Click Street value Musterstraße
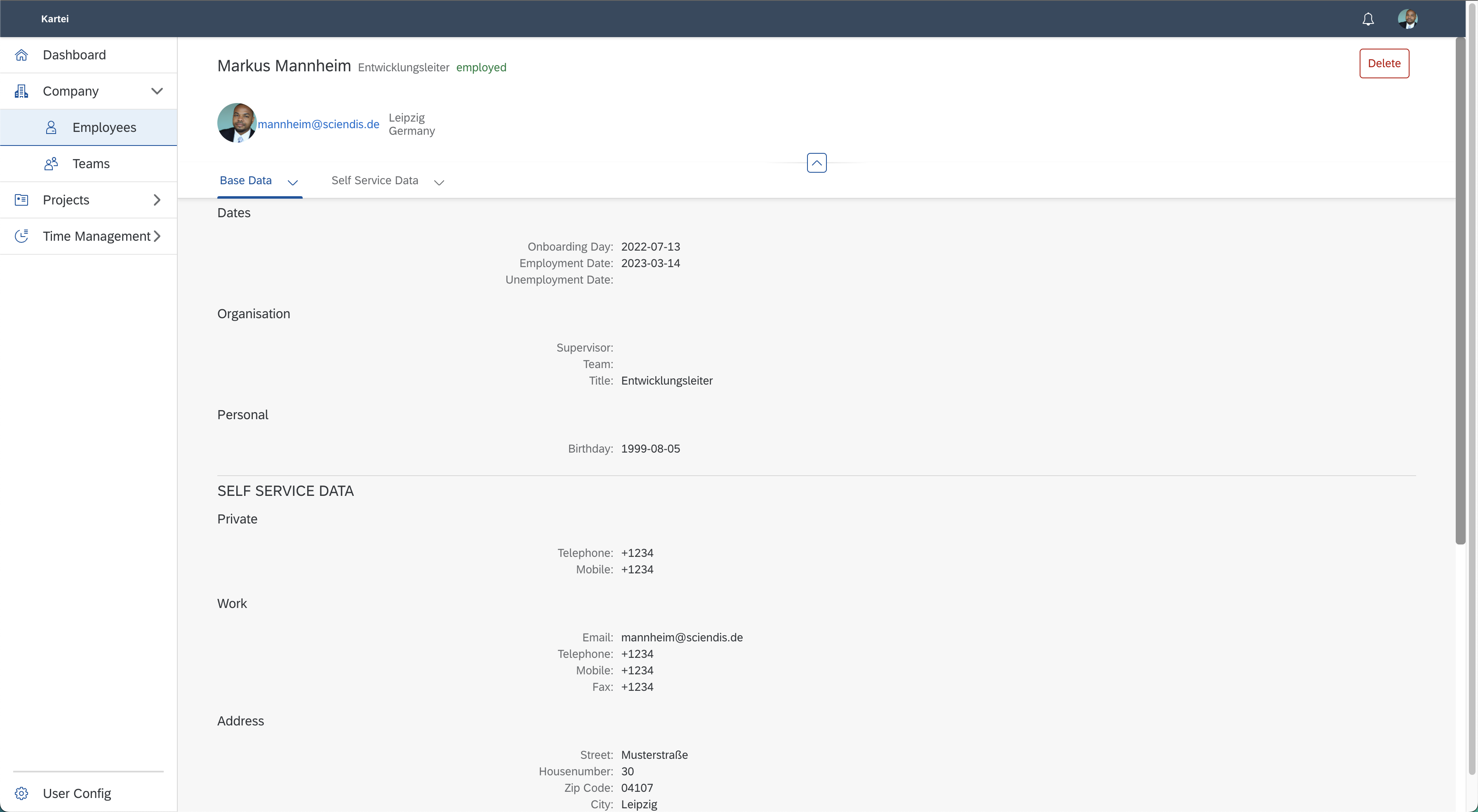This screenshot has height=812, width=1478. (x=654, y=755)
